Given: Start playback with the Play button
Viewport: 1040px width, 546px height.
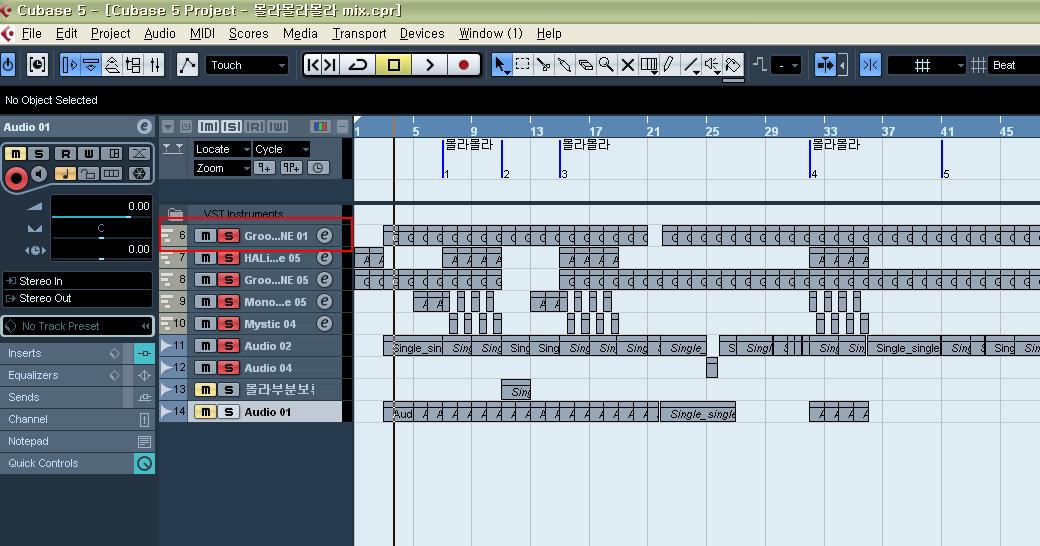Looking at the screenshot, I should (x=428, y=65).
